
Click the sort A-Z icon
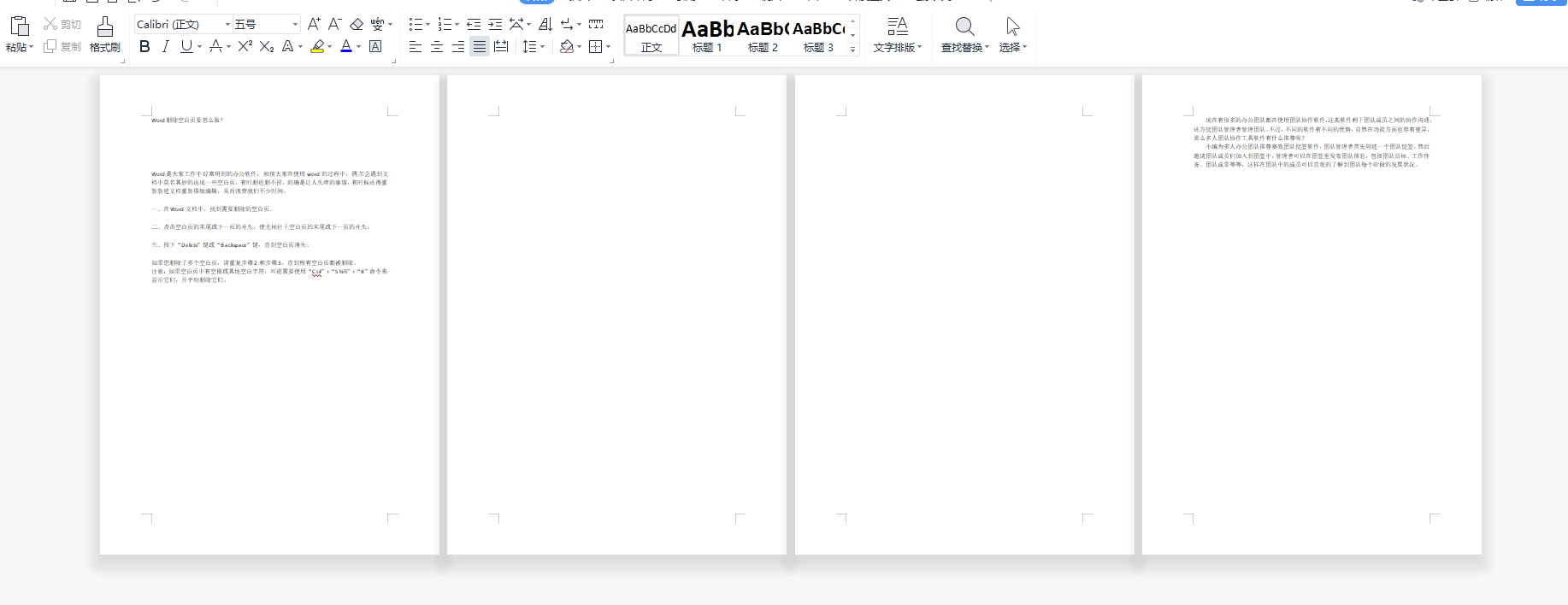coord(545,24)
